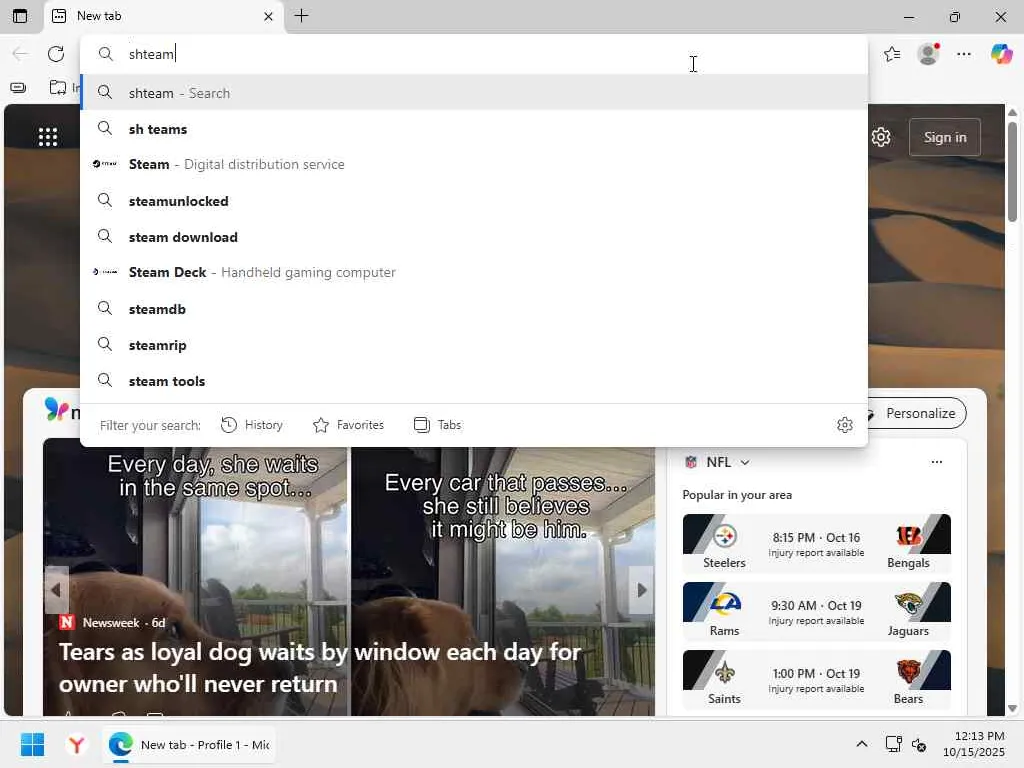Open page settings gear beside Sign in
This screenshot has height=768, width=1024.
(x=881, y=137)
